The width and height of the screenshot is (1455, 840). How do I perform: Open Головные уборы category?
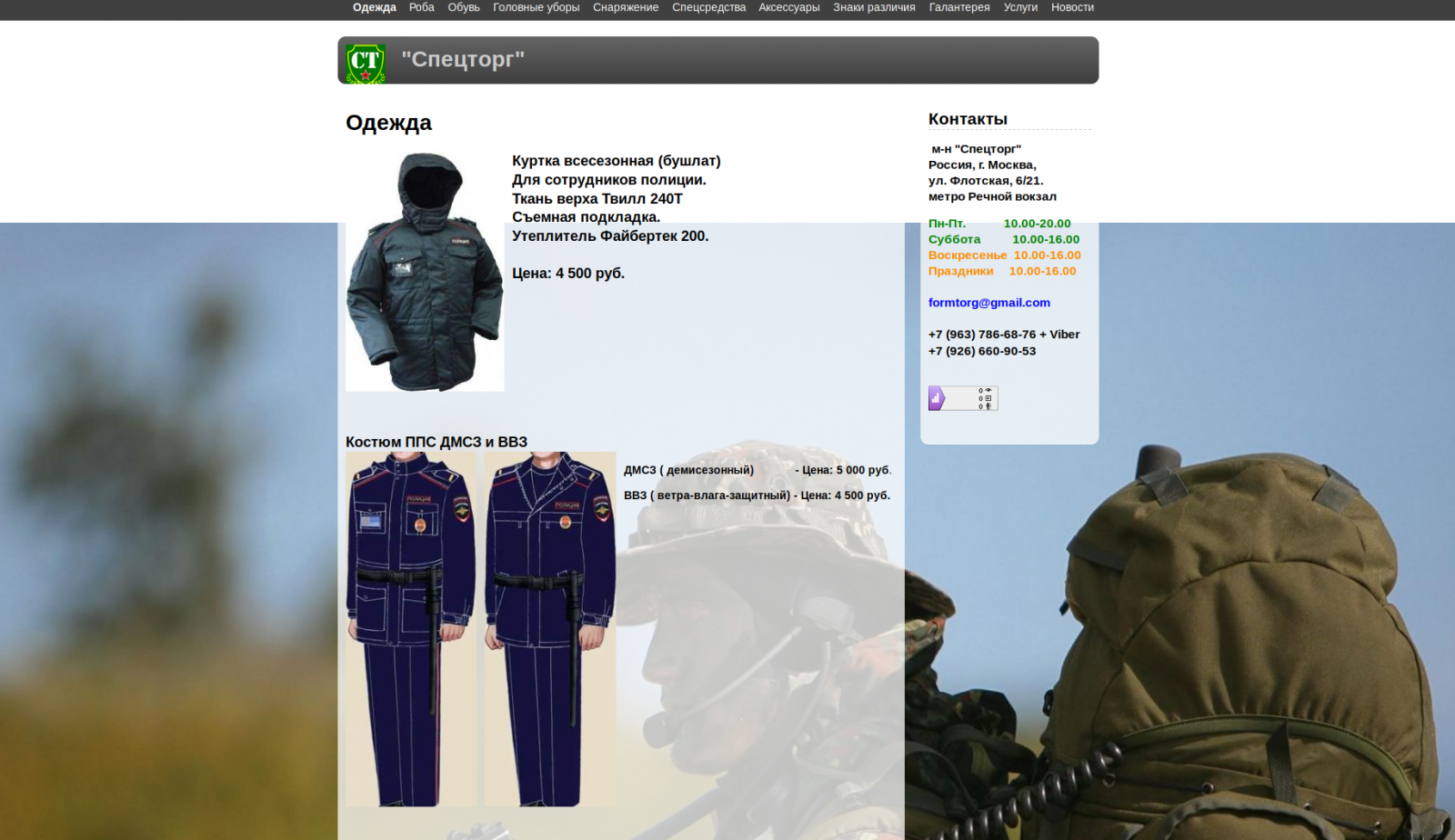point(536,7)
